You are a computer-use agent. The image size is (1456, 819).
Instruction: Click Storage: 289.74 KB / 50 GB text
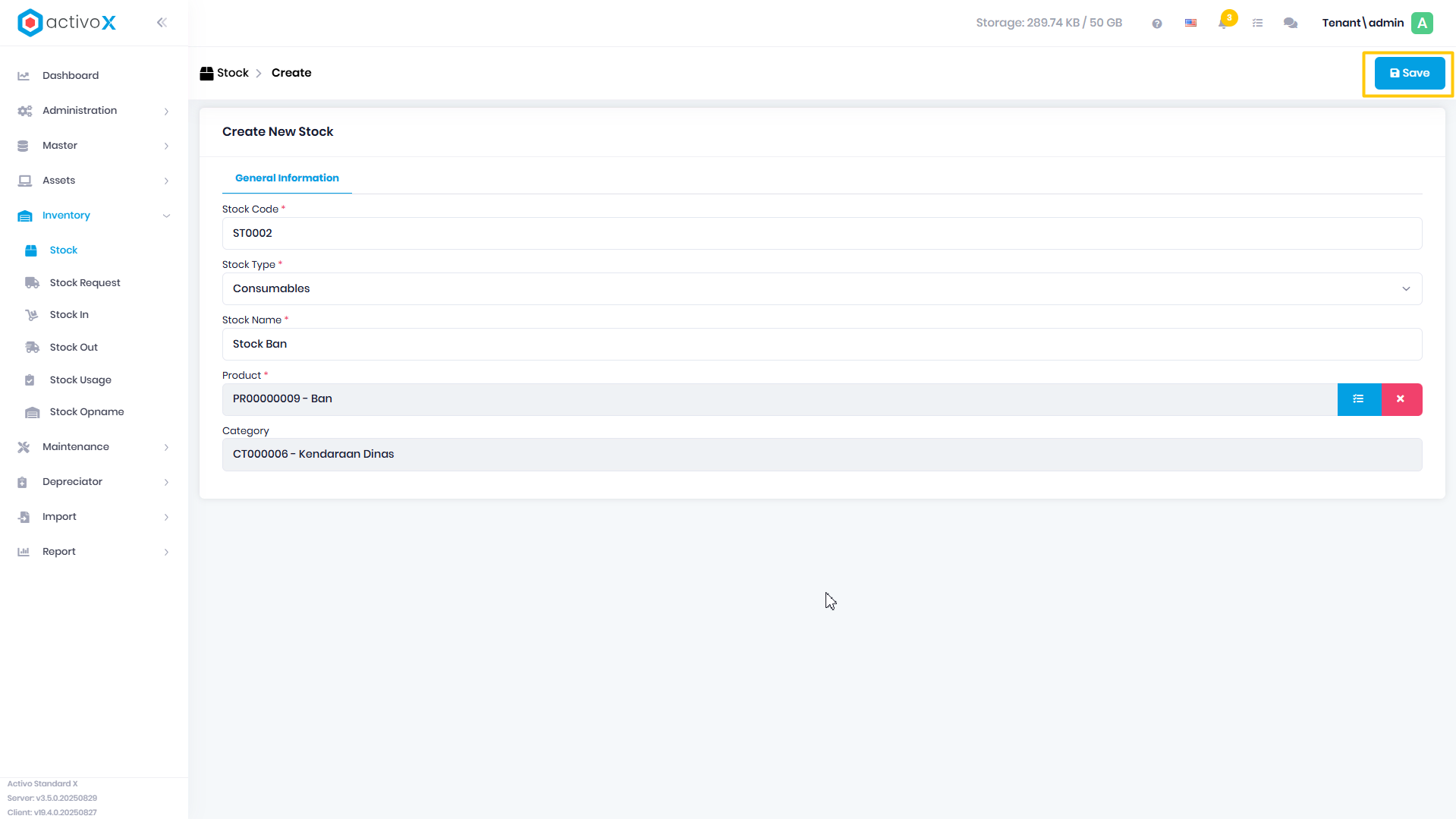tap(1049, 23)
